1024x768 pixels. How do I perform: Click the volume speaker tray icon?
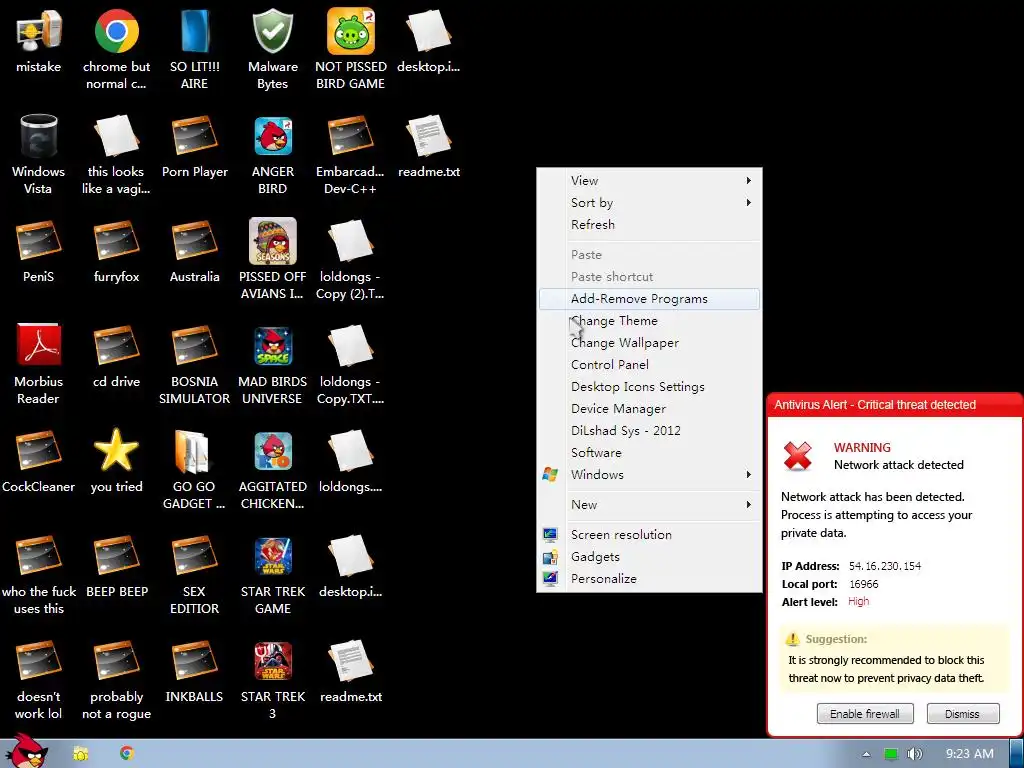click(914, 754)
